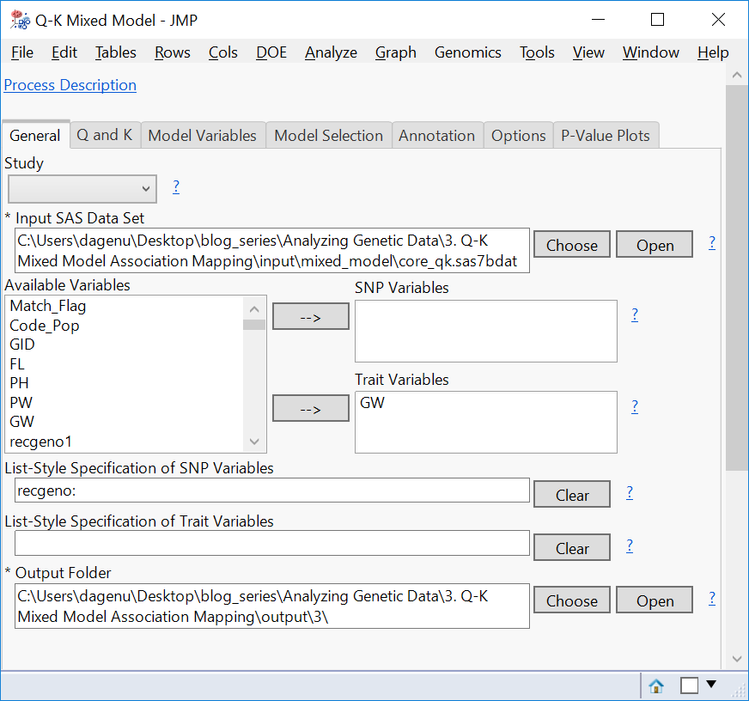The height and width of the screenshot is (701, 749).
Task: Click Open for Input SAS Data Set
Action: point(654,244)
